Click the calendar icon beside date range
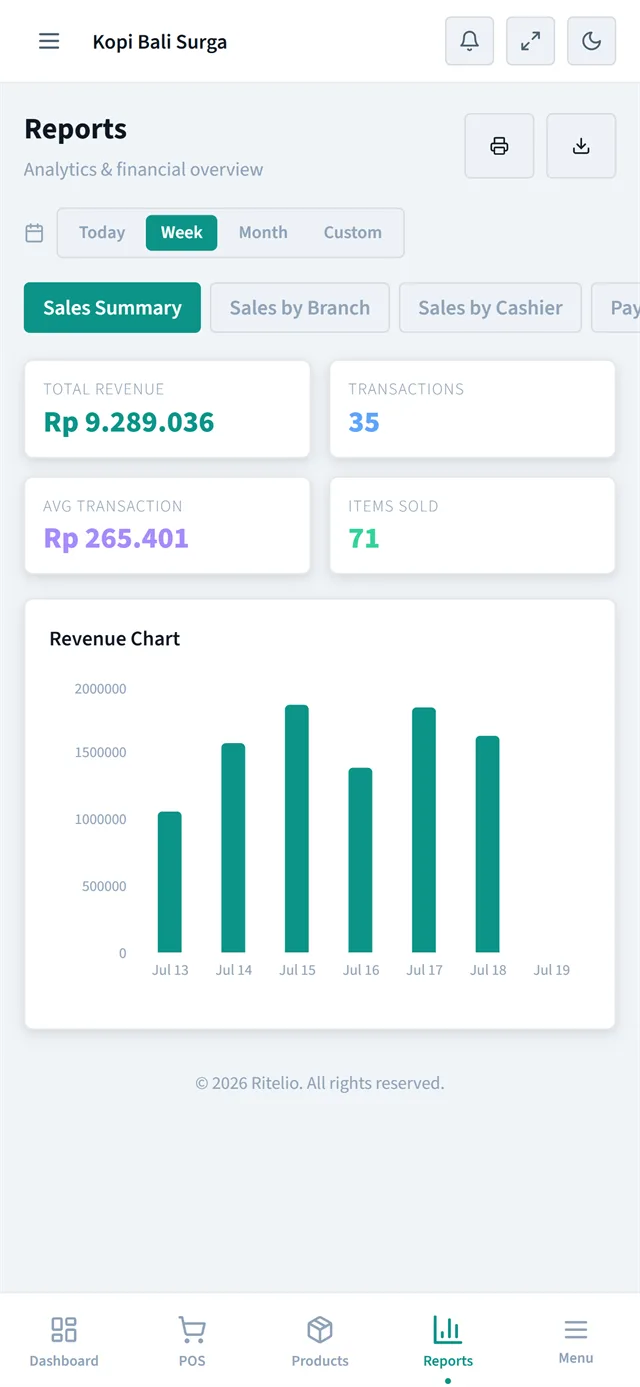 pyautogui.click(x=34, y=233)
